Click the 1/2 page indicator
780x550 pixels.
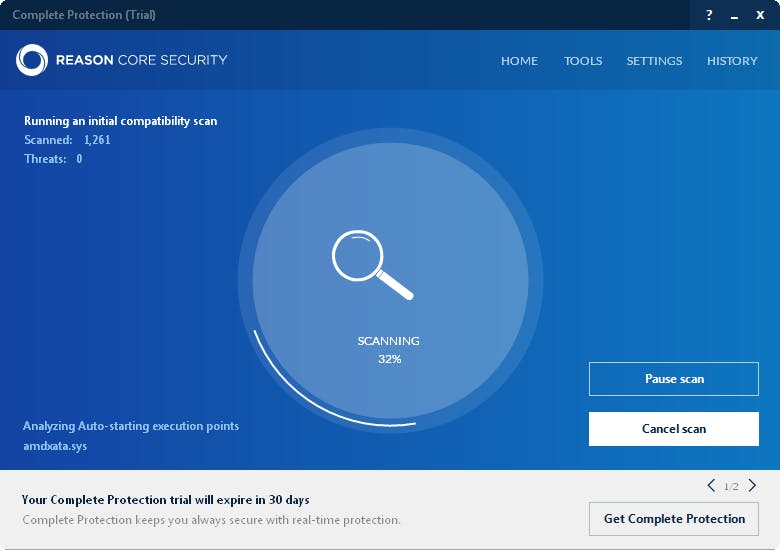click(731, 486)
